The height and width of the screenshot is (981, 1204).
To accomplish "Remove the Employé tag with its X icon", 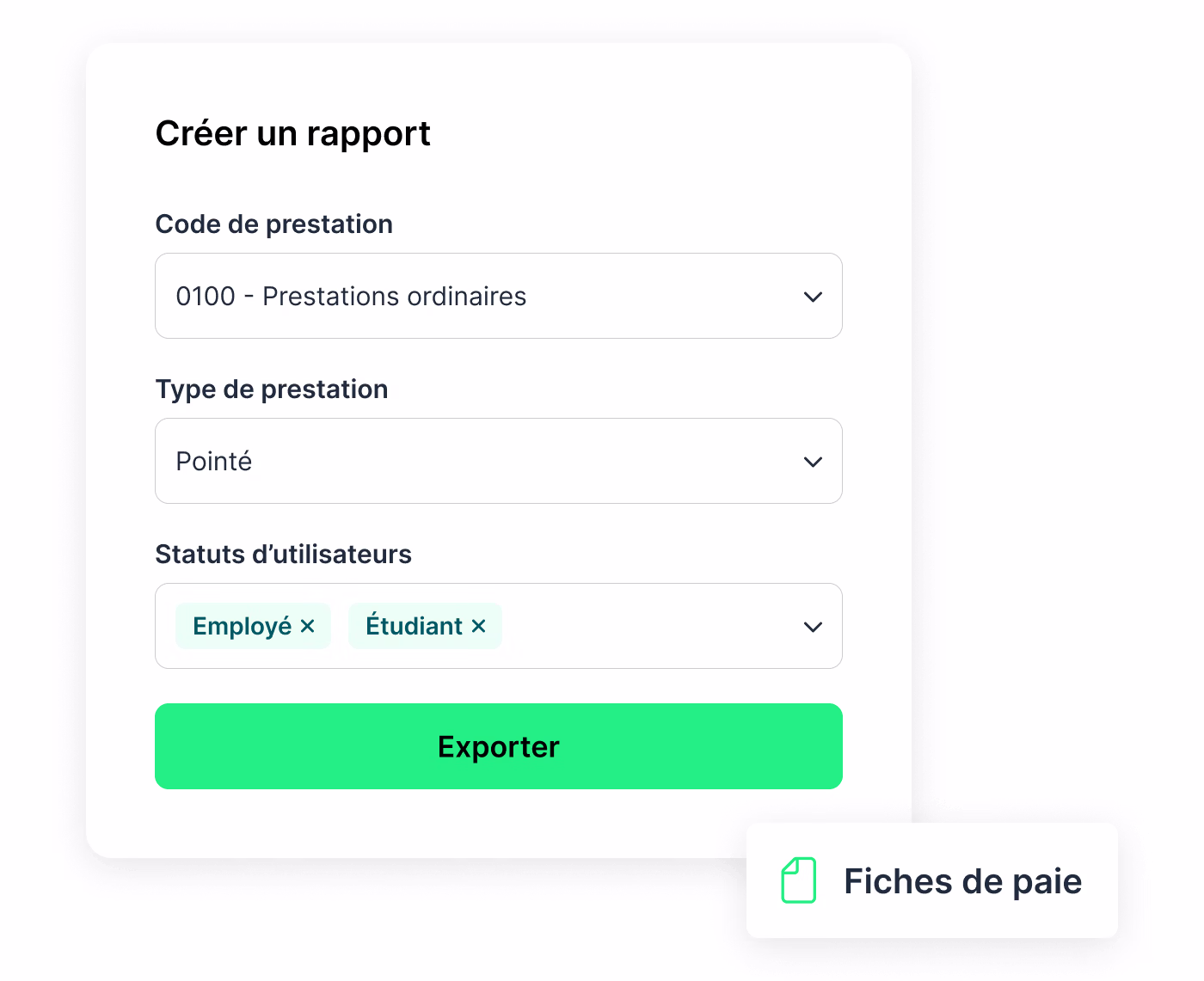I will [308, 626].
